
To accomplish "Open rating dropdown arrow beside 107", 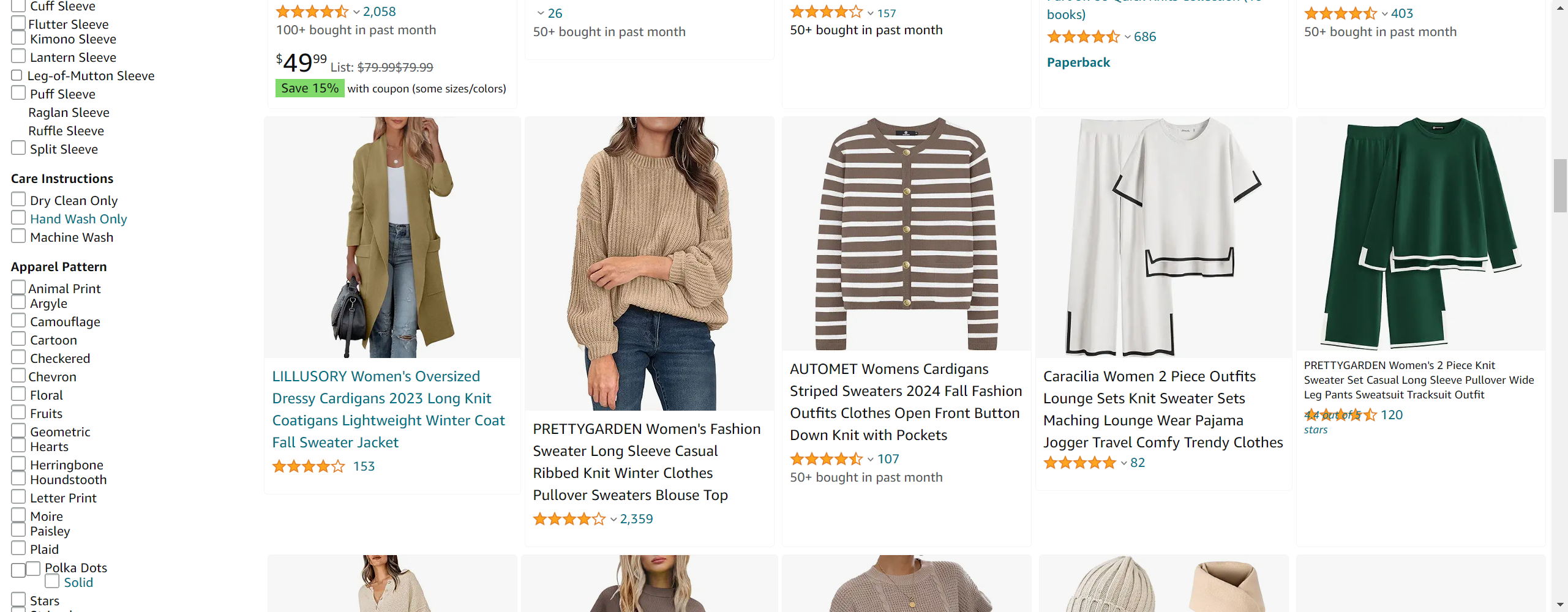I will [x=871, y=459].
